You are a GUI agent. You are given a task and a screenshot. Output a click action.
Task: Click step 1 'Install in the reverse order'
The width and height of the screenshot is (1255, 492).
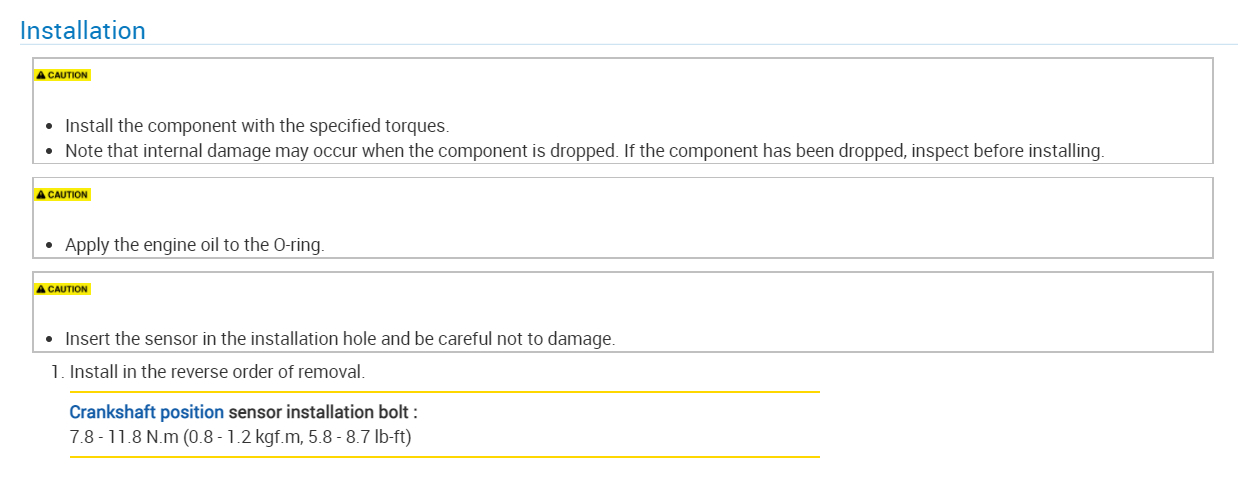click(x=216, y=372)
